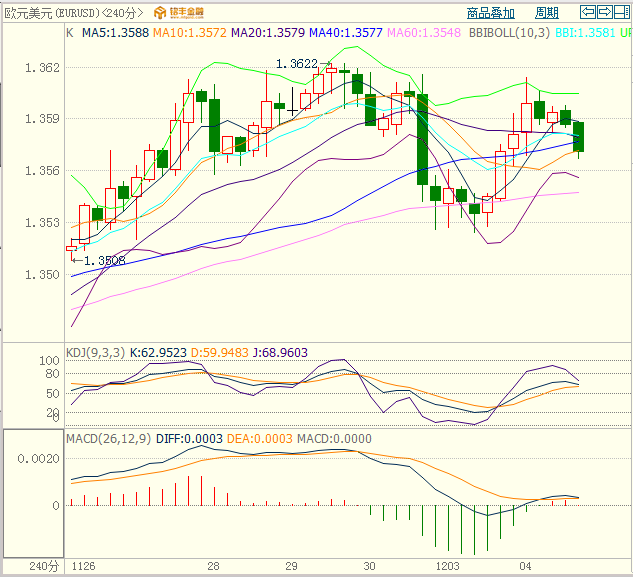
Task: Select the MA20 indicator label
Action: pyautogui.click(x=267, y=32)
